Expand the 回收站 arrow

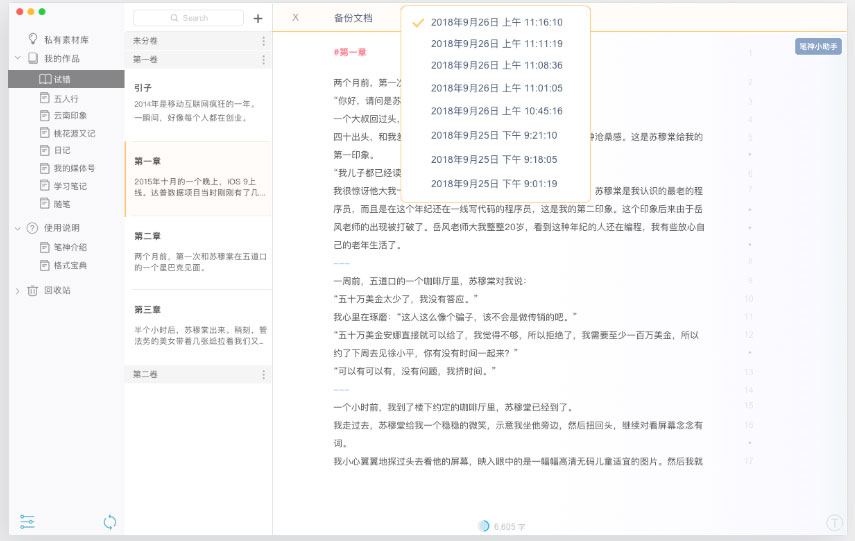point(17,291)
